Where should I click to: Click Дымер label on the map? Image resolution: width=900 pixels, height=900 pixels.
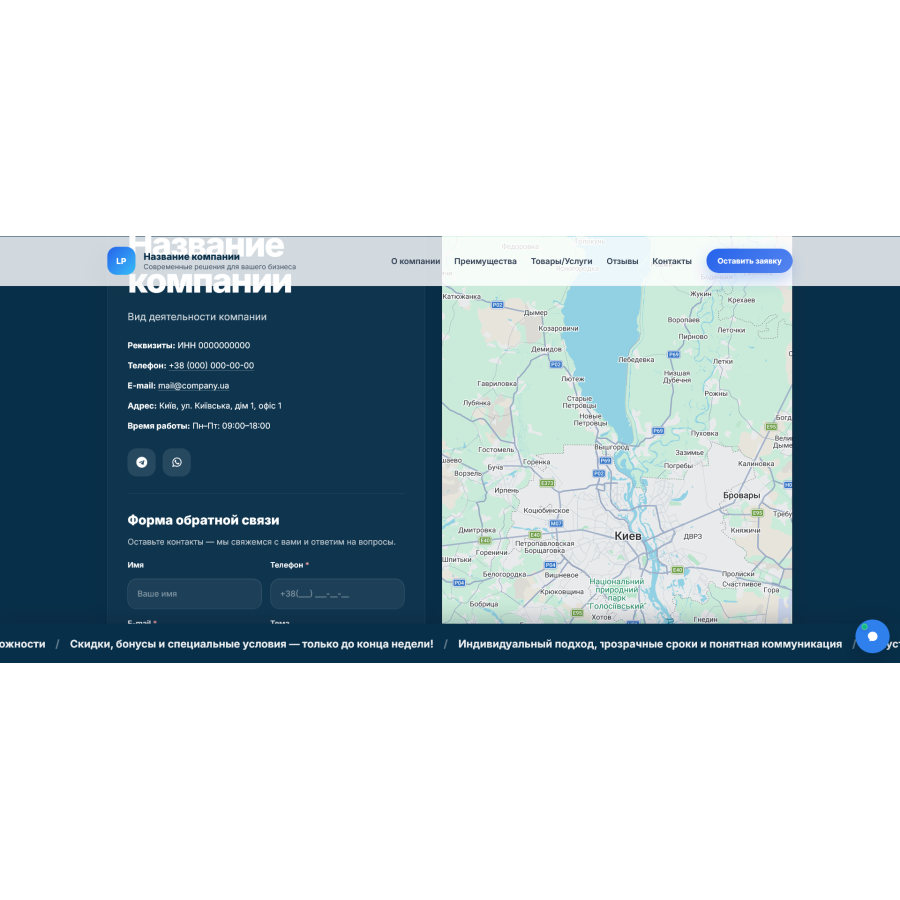coord(536,313)
